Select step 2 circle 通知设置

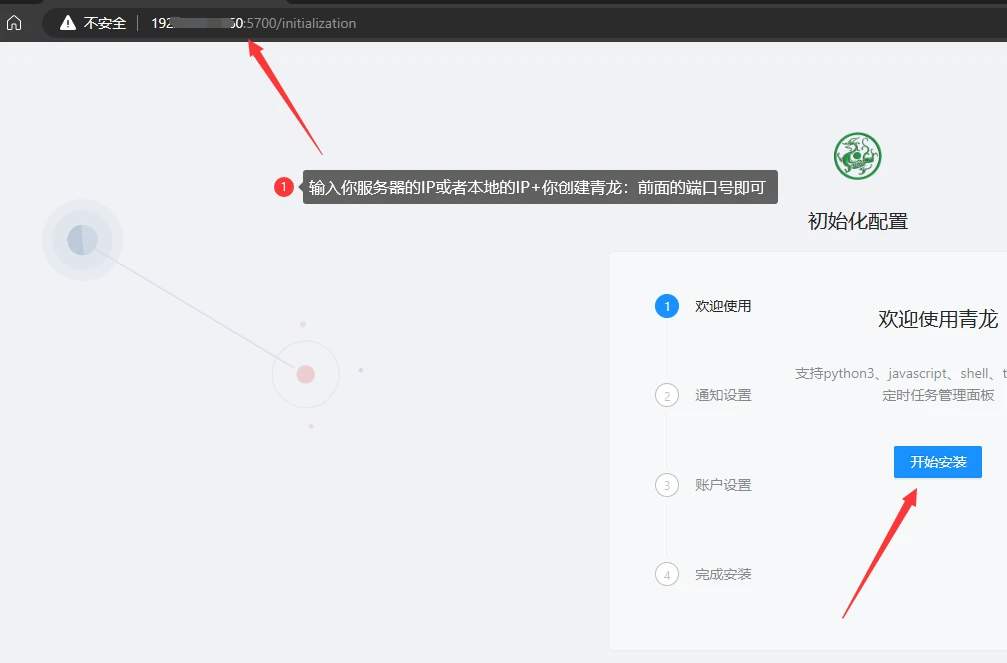click(x=667, y=395)
